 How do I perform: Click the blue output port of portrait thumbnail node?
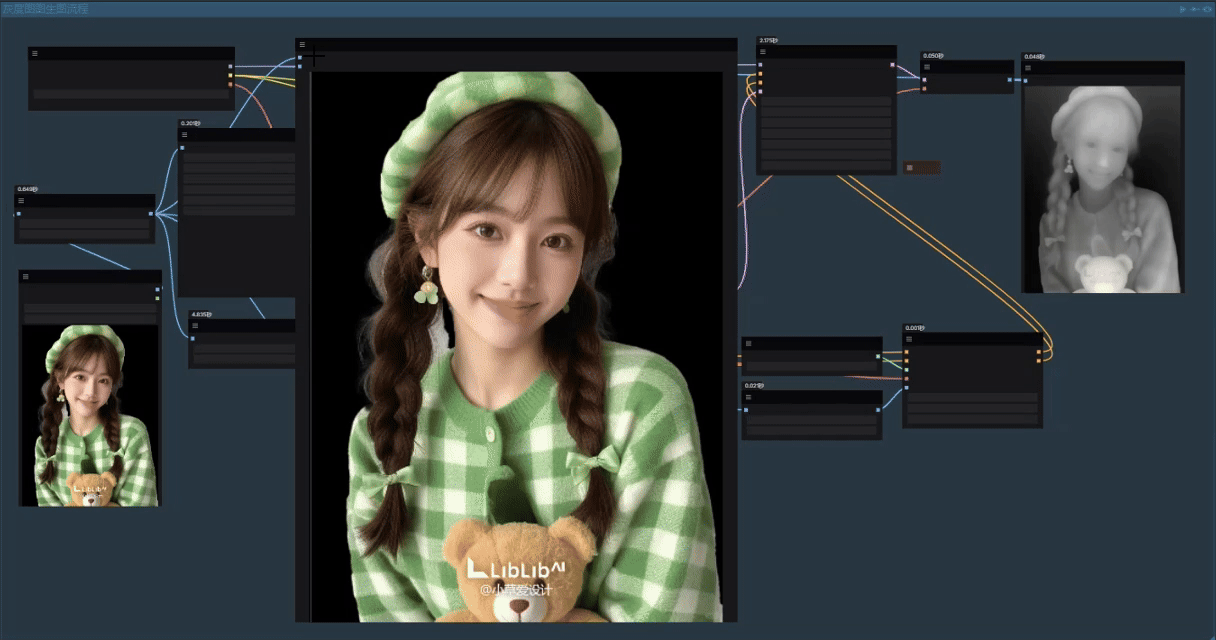coord(158,289)
